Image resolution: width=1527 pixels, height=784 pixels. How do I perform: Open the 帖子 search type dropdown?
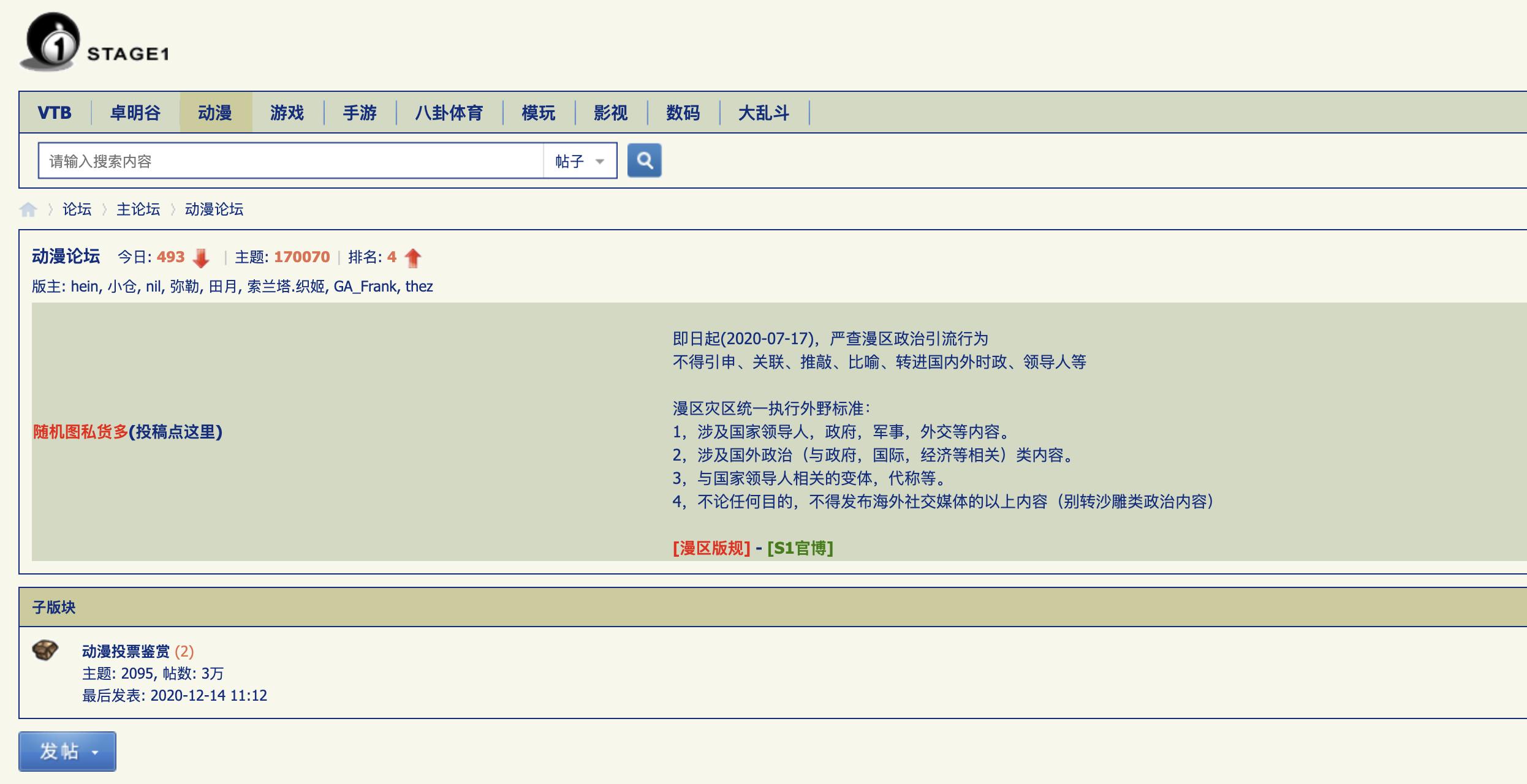tap(578, 160)
